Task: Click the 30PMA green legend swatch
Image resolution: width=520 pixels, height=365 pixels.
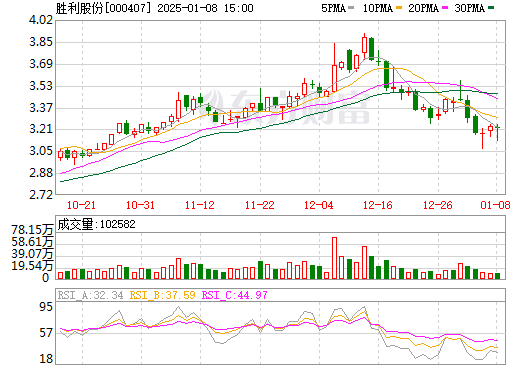Action: 491,8
